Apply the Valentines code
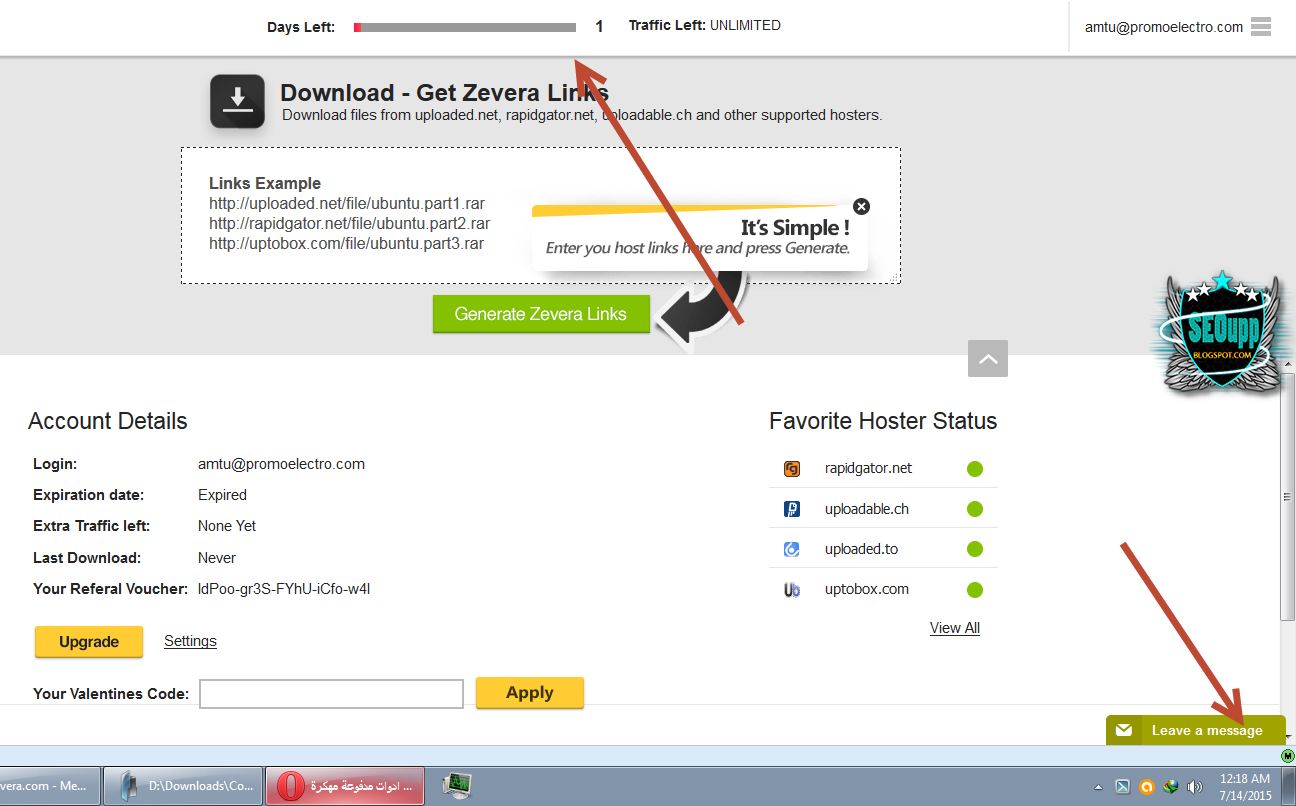This screenshot has width=1296, height=806. [530, 692]
